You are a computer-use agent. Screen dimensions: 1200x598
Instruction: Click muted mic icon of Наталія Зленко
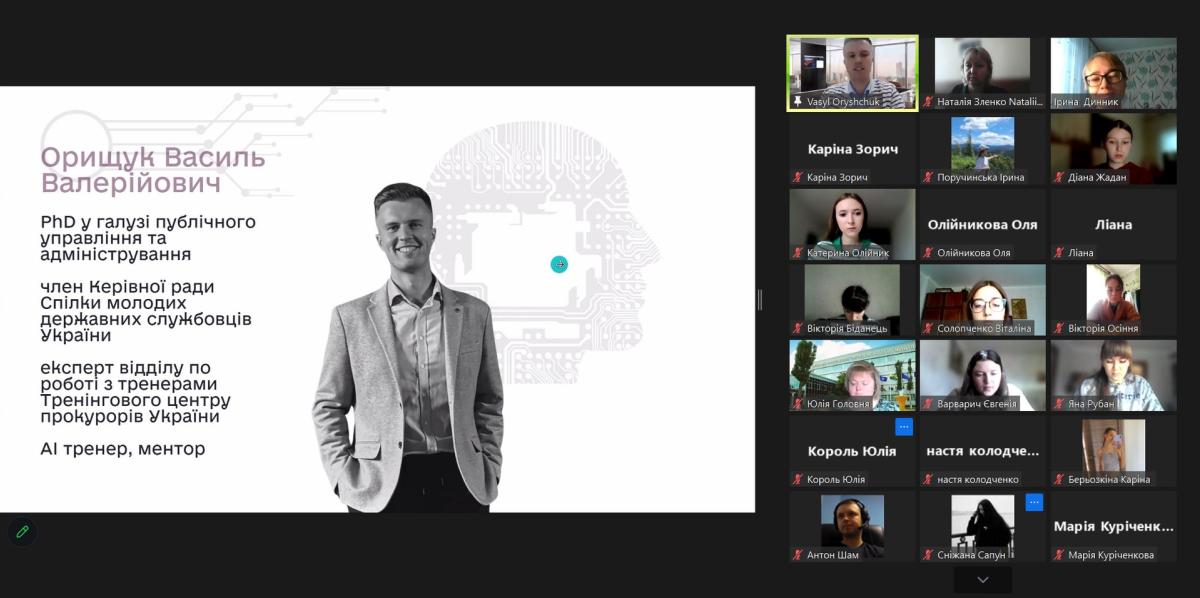click(x=928, y=101)
